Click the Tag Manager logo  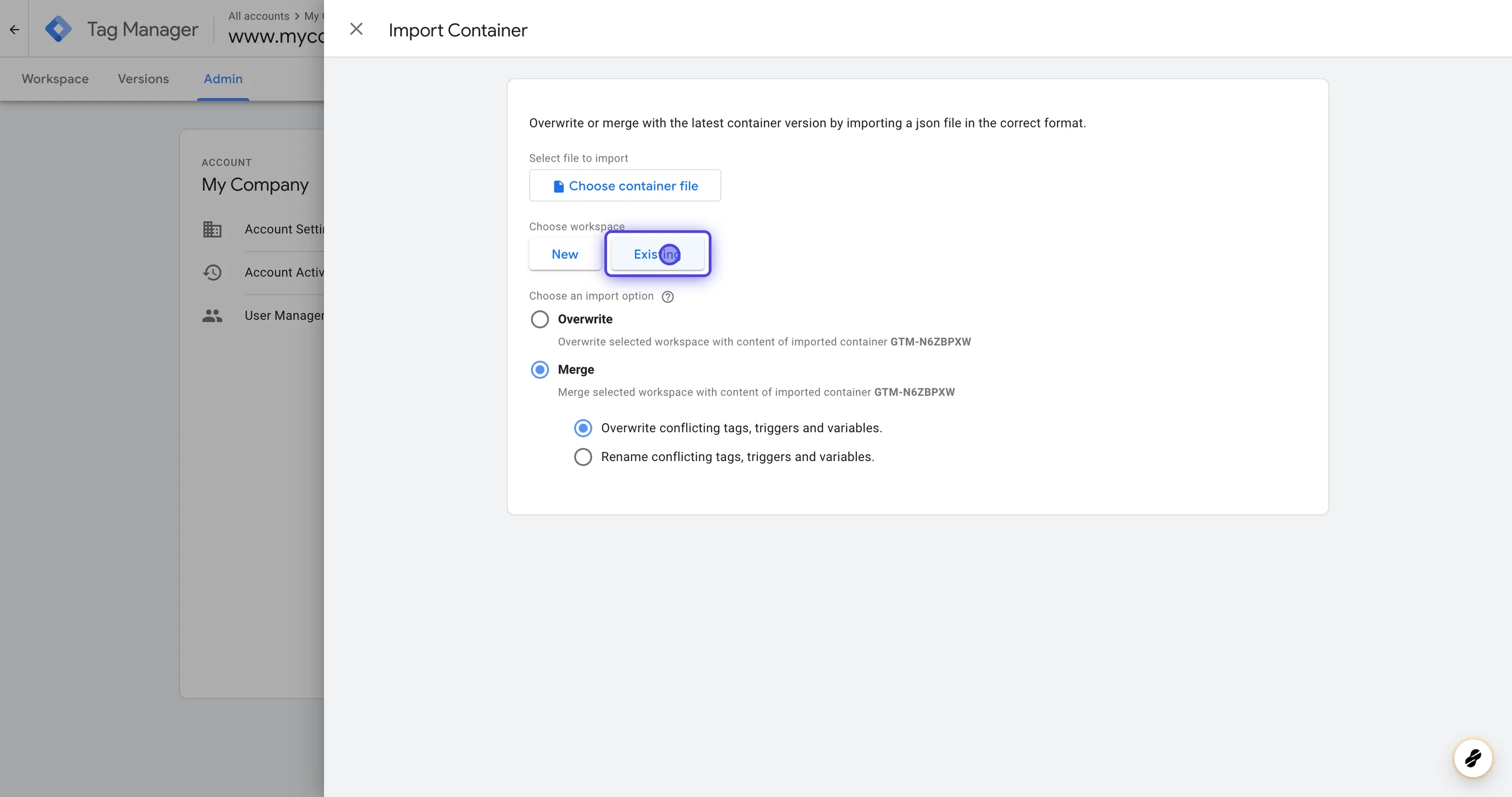58,29
